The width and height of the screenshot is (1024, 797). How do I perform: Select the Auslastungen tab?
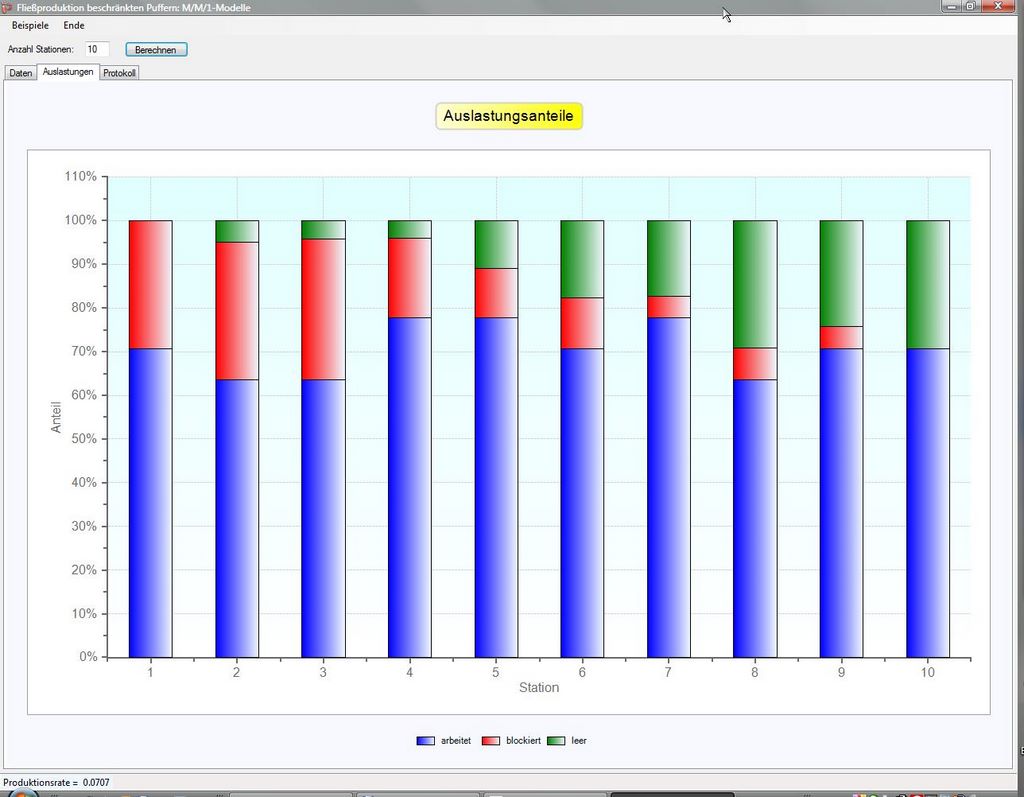(x=68, y=72)
